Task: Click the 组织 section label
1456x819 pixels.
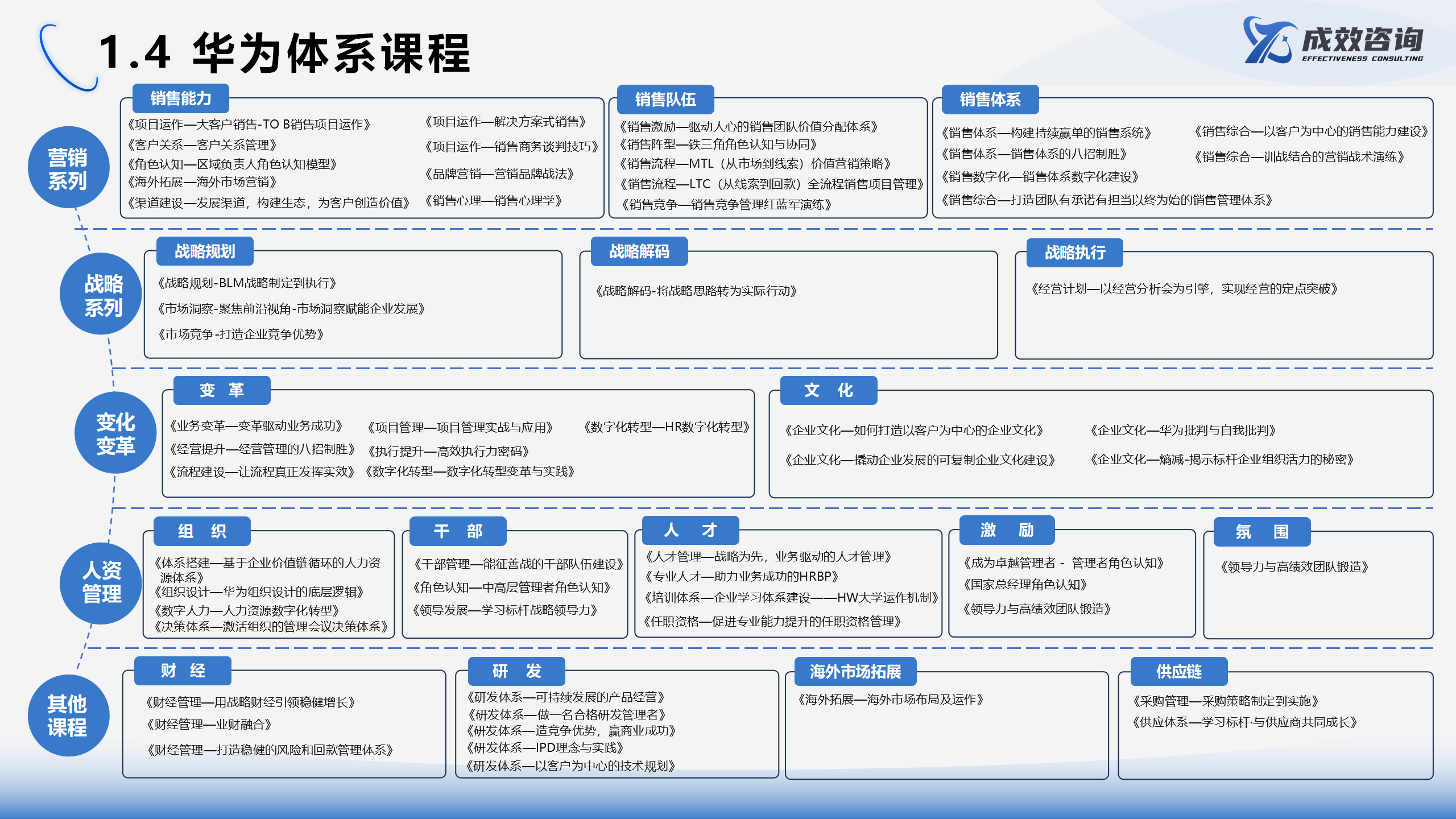Action: [202, 531]
